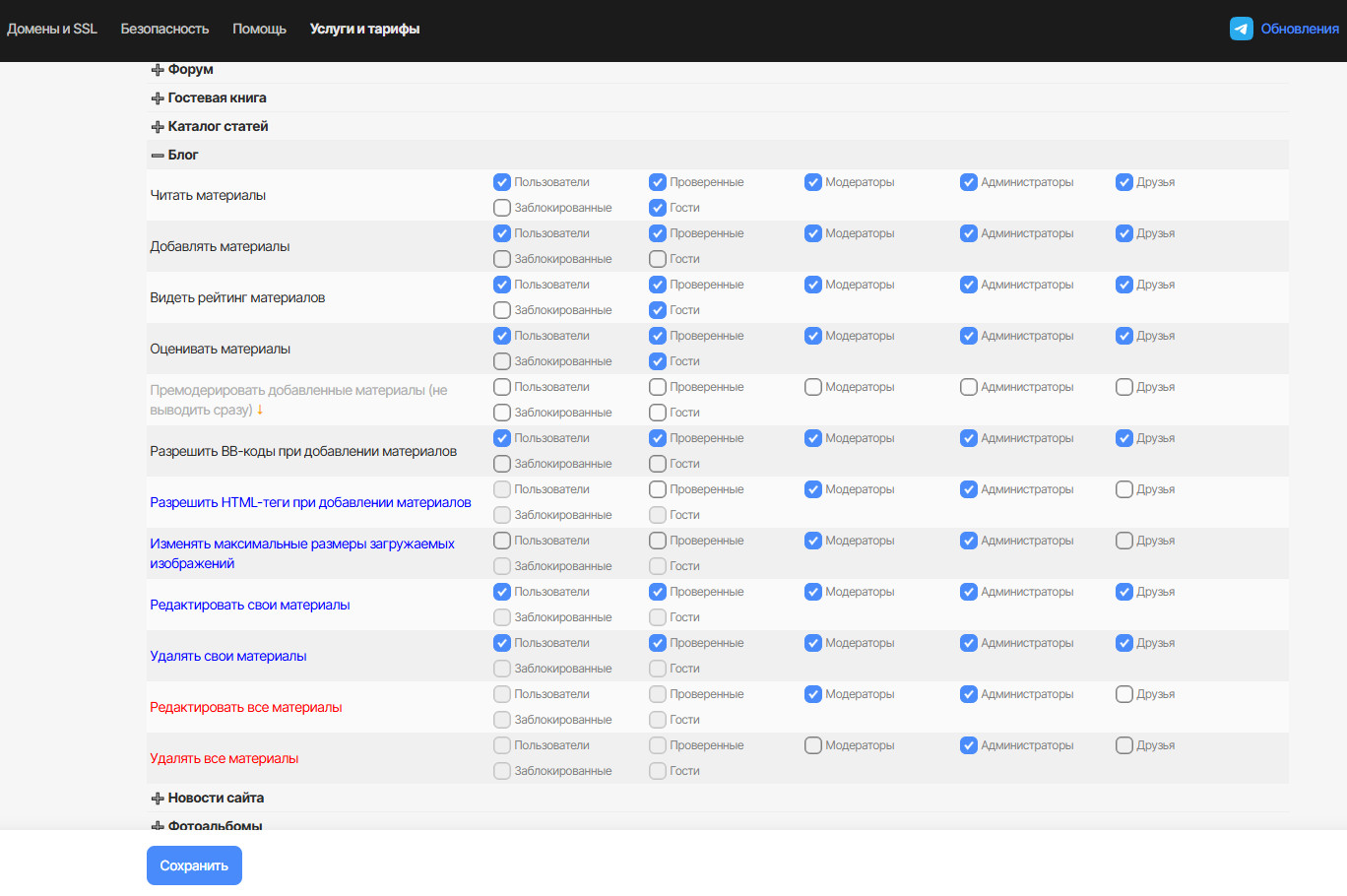The height and width of the screenshot is (896, 1347).
Task: Uncheck Модераторы for Редактировать все материалы
Action: (813, 694)
